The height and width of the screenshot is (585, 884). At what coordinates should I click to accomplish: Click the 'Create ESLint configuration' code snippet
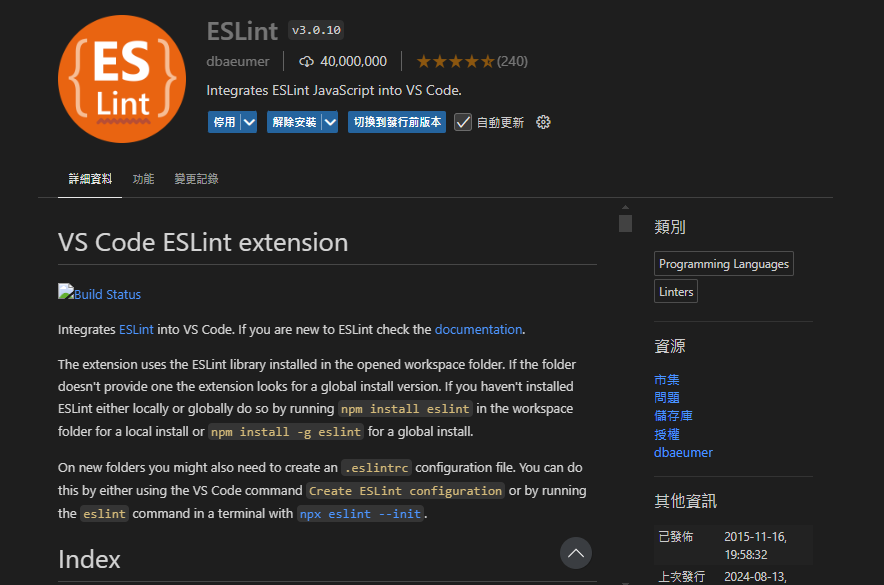tap(405, 491)
